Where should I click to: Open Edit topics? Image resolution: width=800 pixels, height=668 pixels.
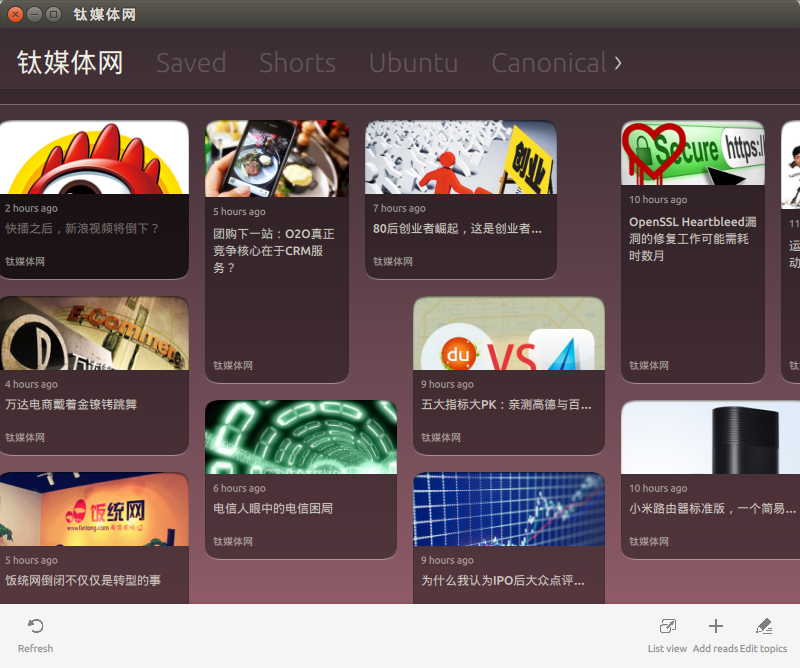(763, 635)
